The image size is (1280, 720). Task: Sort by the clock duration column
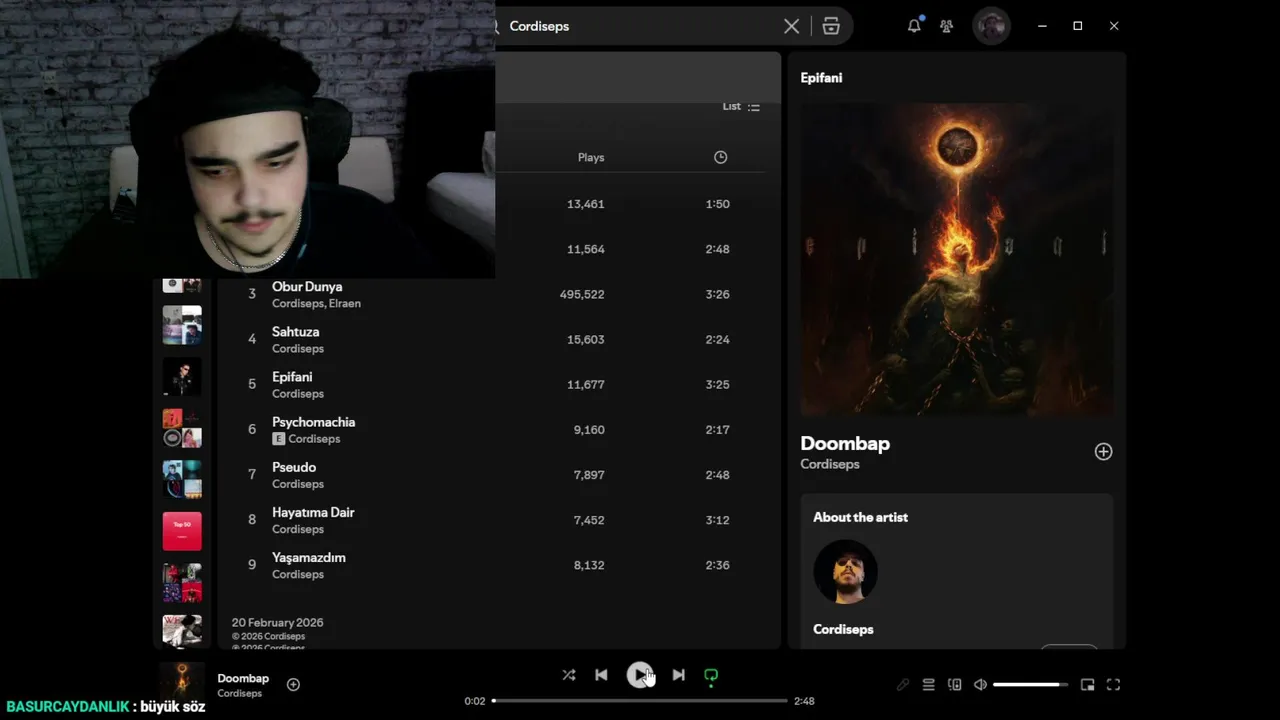(720, 157)
